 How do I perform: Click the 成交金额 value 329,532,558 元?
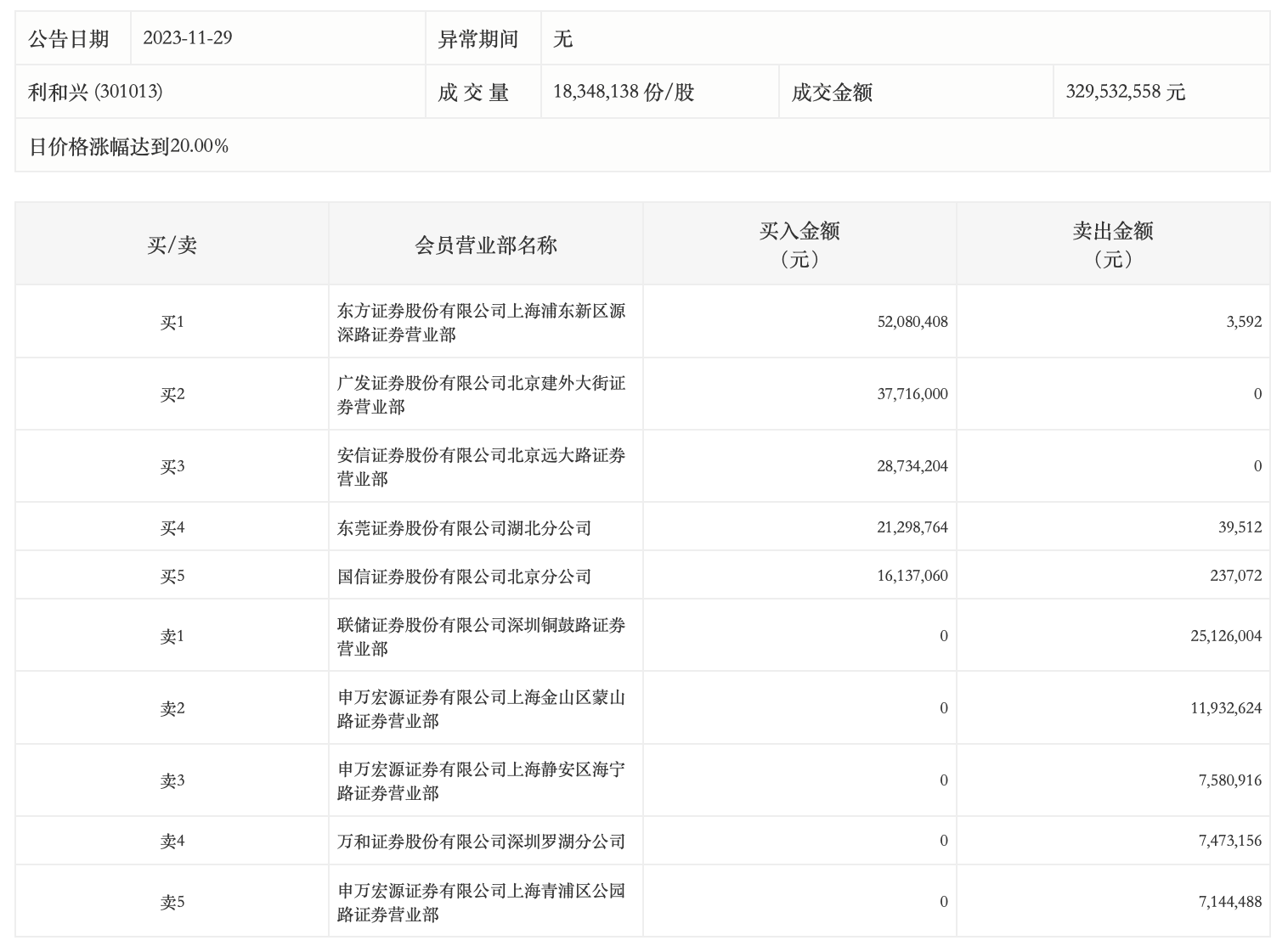coord(1125,92)
